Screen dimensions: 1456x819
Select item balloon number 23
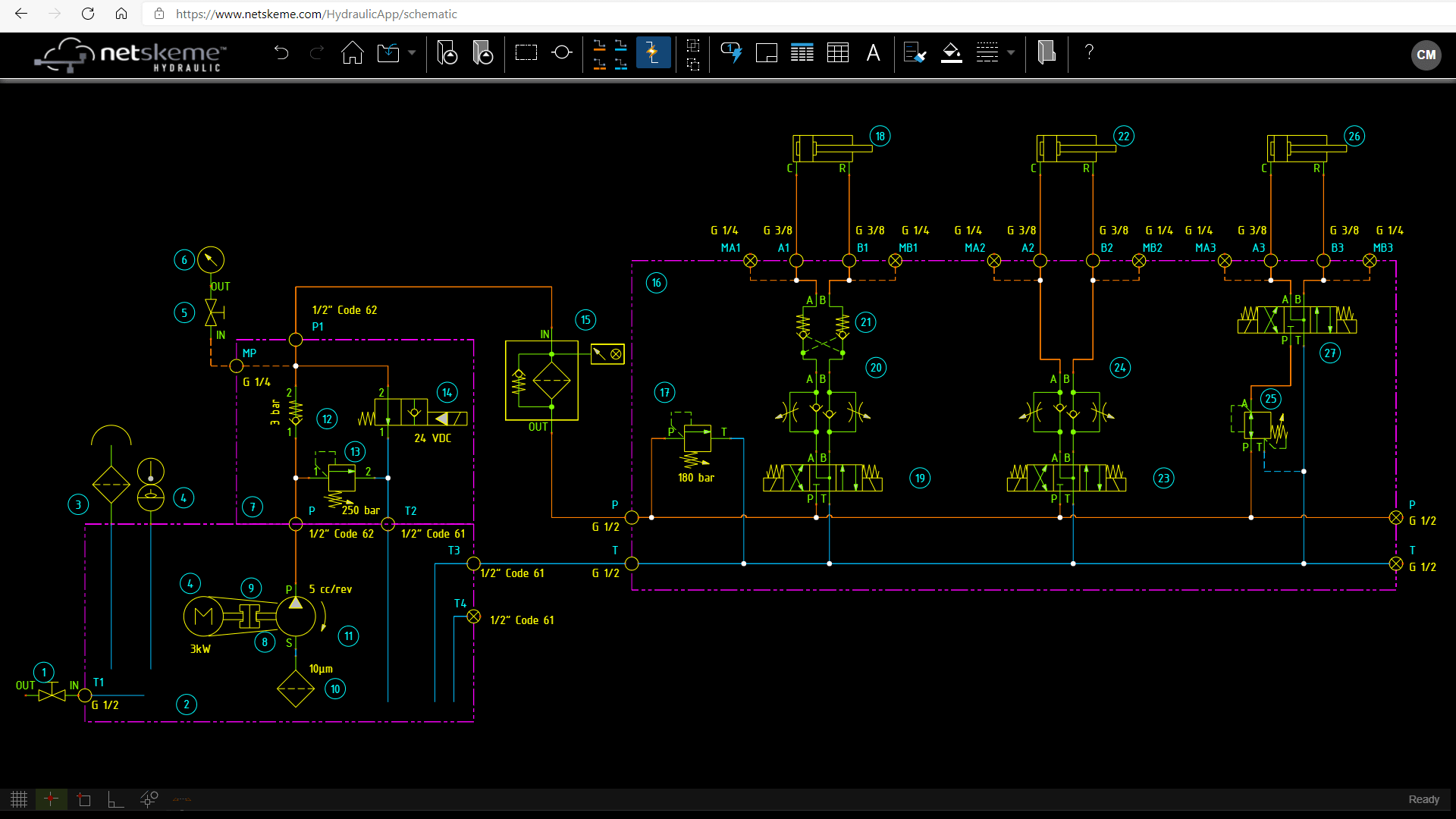pyautogui.click(x=1163, y=478)
